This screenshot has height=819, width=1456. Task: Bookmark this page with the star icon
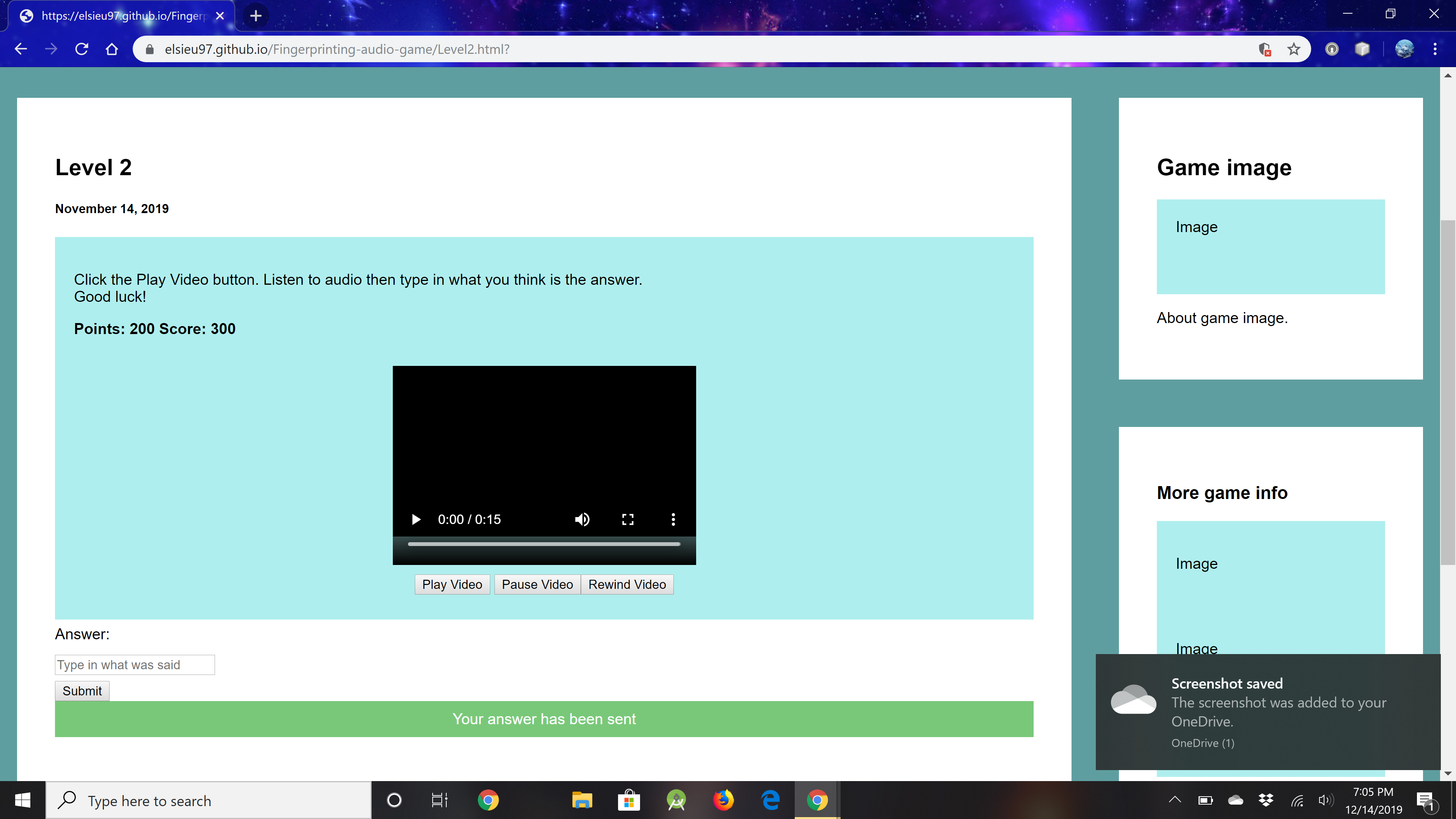(1293, 49)
